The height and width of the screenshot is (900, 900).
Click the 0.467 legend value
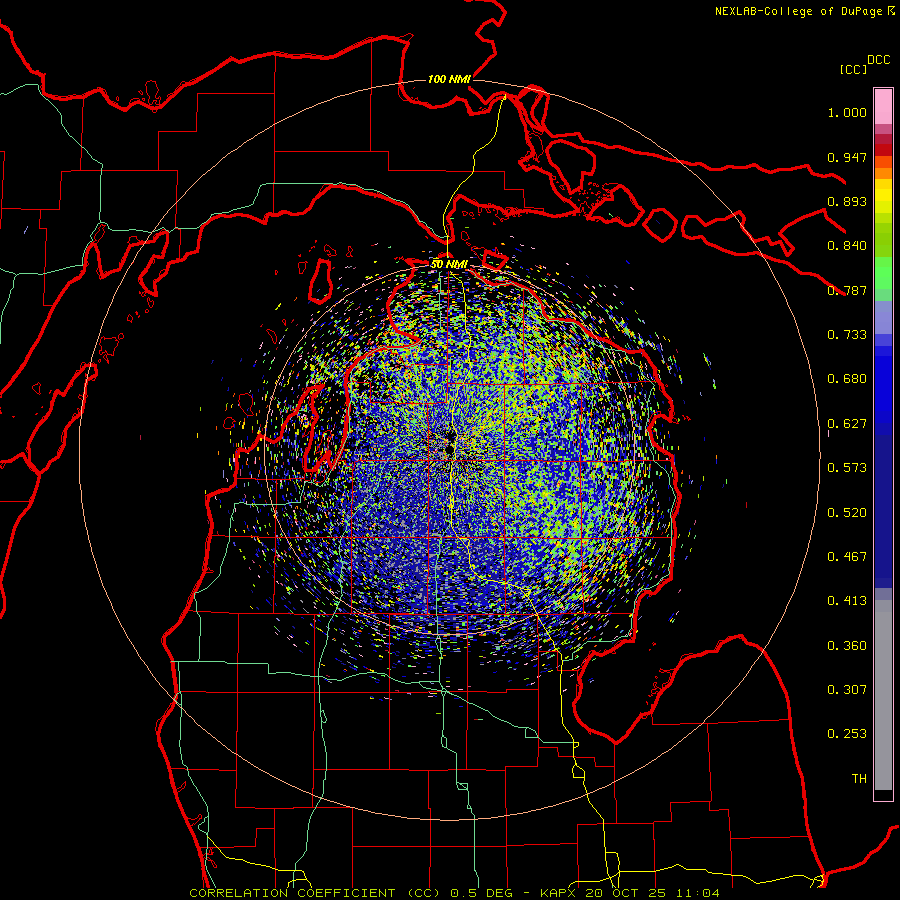tap(847, 557)
